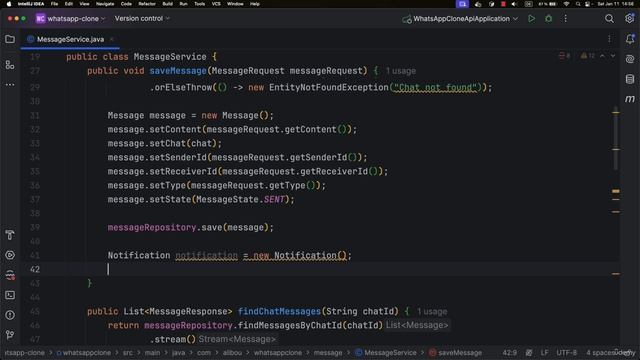Open the Database tool window icon
640x360 pixels.
point(630,79)
